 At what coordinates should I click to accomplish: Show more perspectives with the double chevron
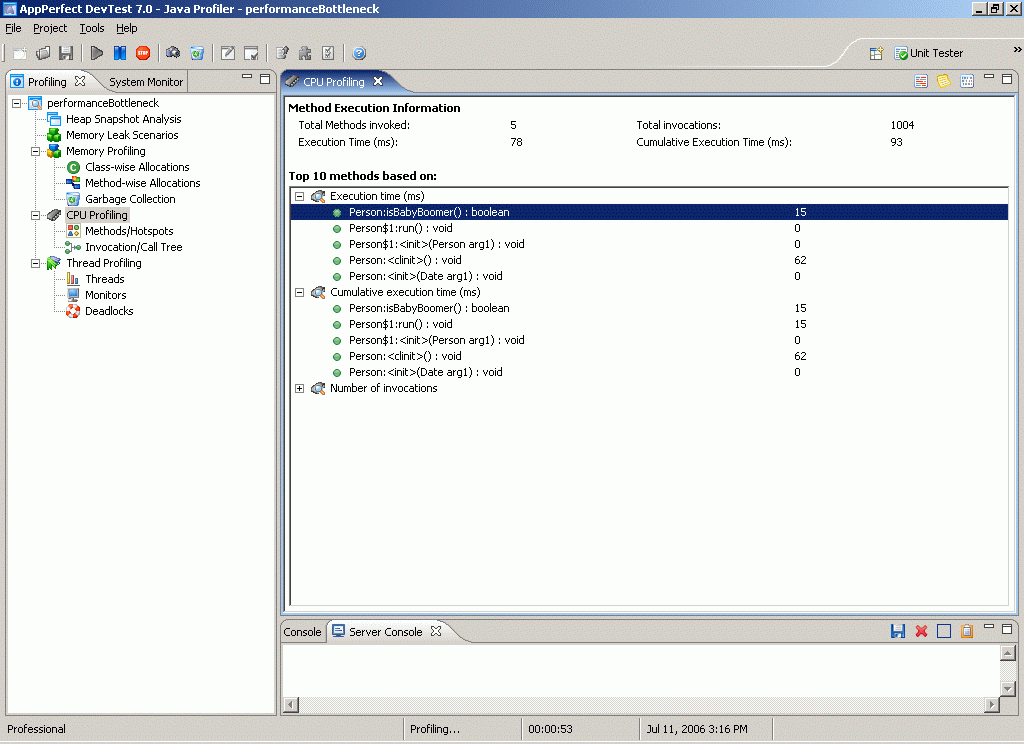[x=1017, y=50]
